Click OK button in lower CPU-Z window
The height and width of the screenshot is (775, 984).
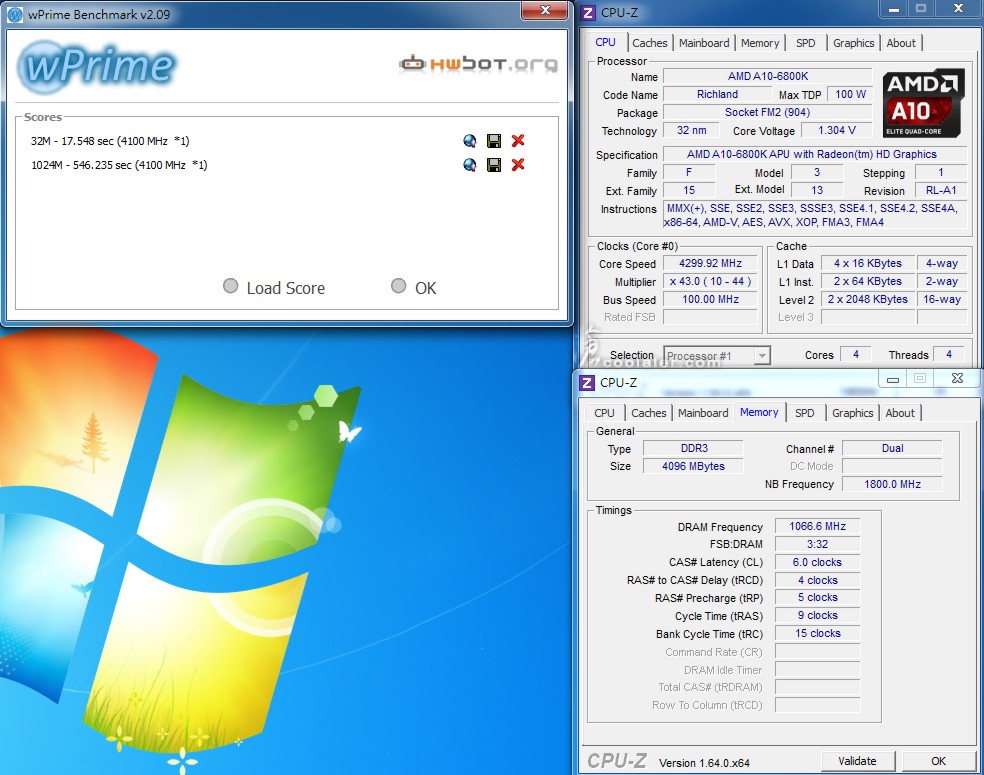coord(938,761)
